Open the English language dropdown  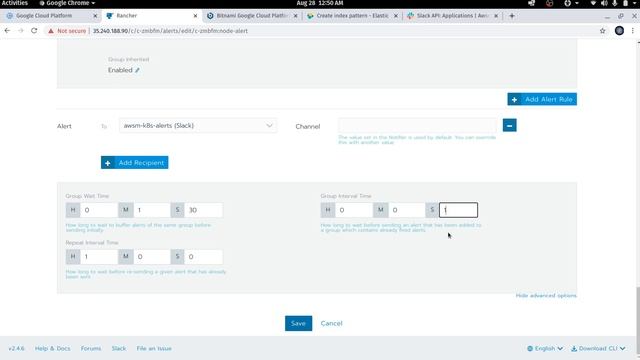[545, 349]
